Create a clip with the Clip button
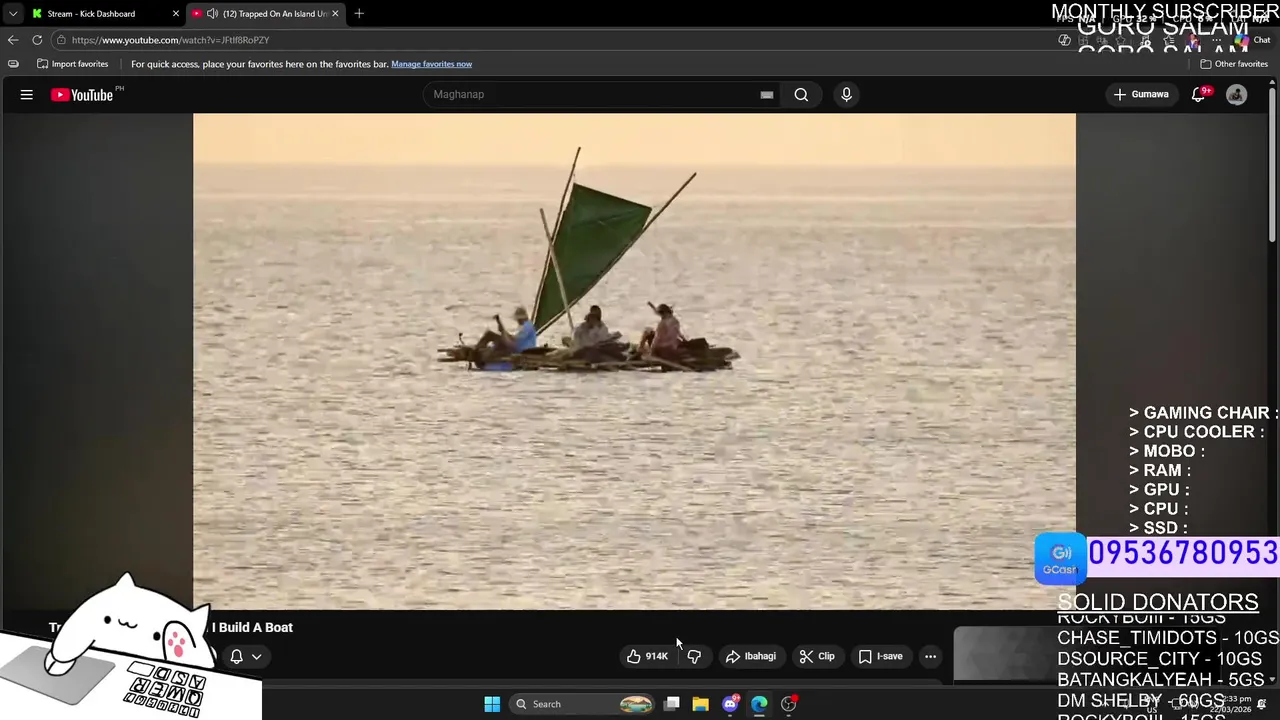This screenshot has width=1280, height=720. tap(817, 657)
